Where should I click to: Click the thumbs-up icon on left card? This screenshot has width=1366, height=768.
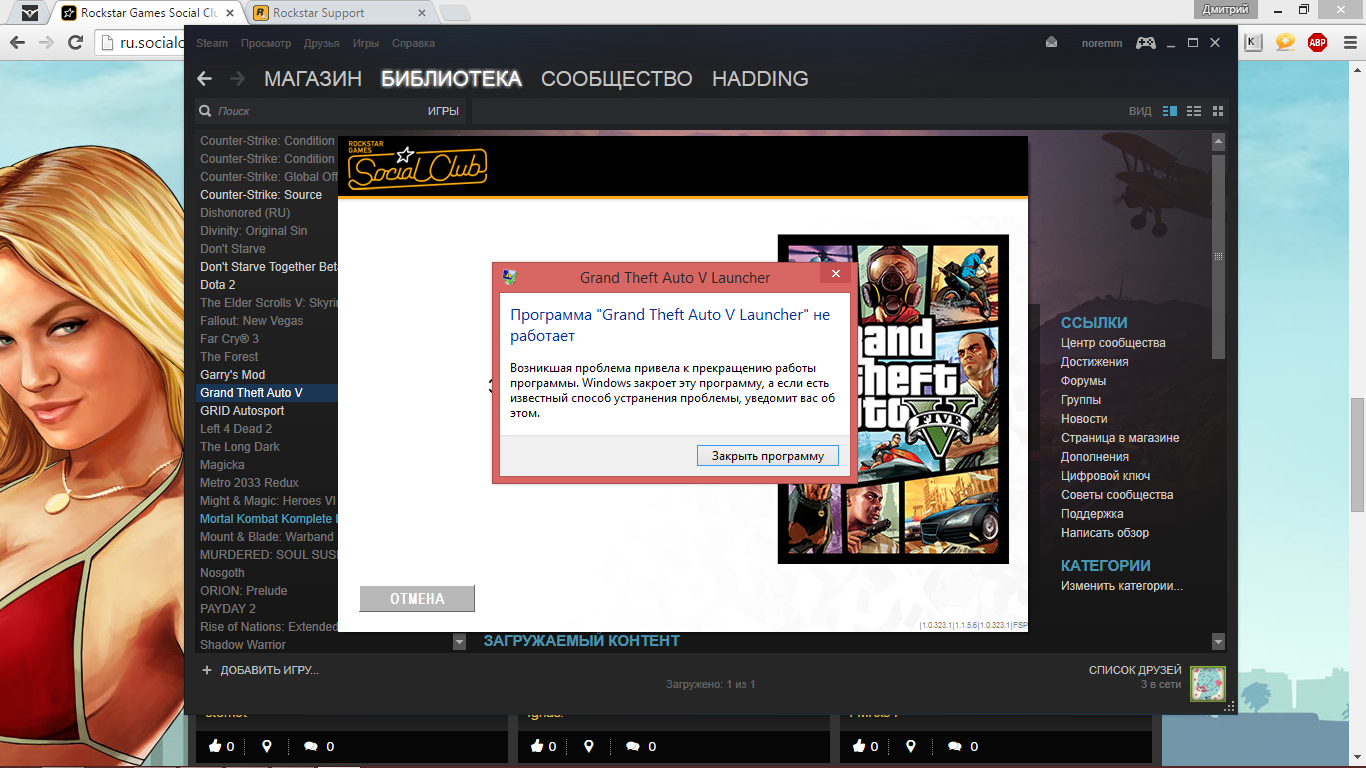[214, 746]
